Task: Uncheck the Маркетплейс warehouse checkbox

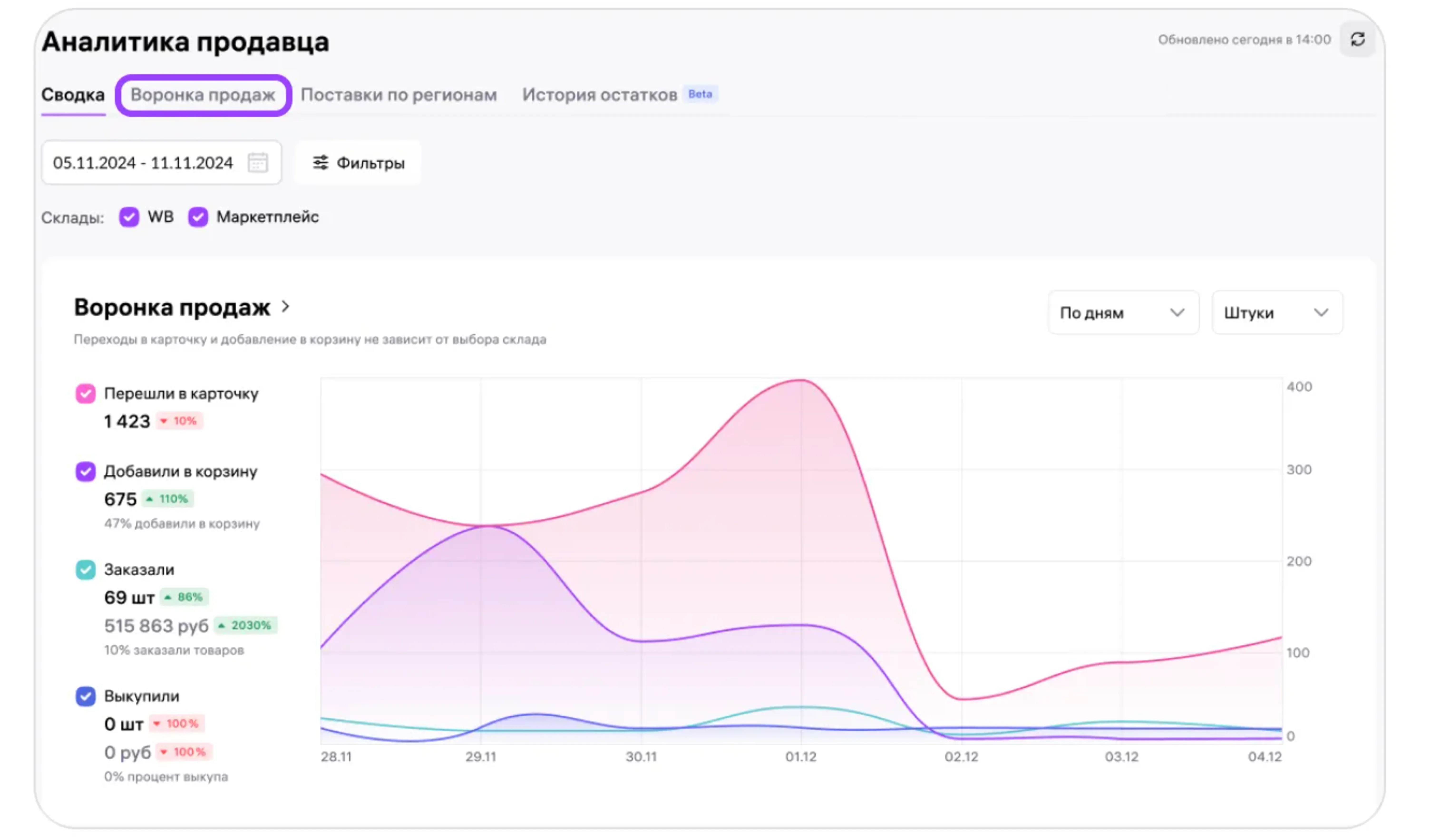Action: pos(198,217)
